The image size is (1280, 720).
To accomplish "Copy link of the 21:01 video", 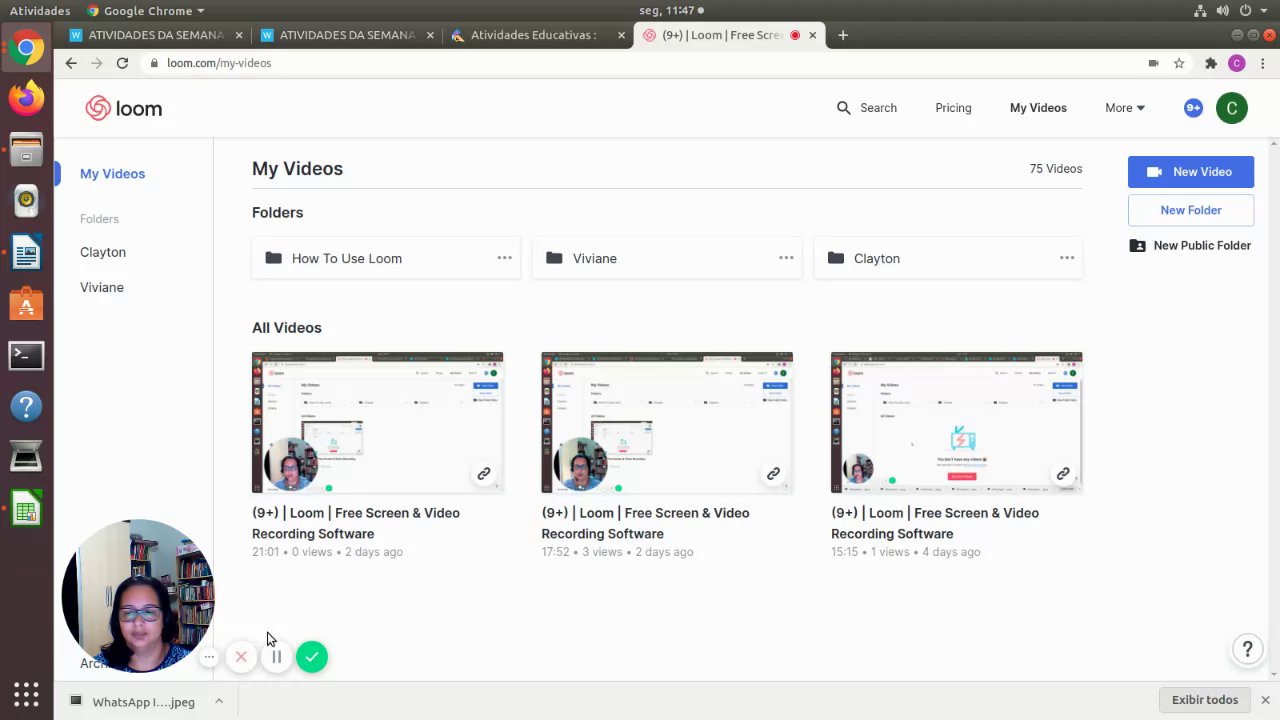I will (x=484, y=474).
